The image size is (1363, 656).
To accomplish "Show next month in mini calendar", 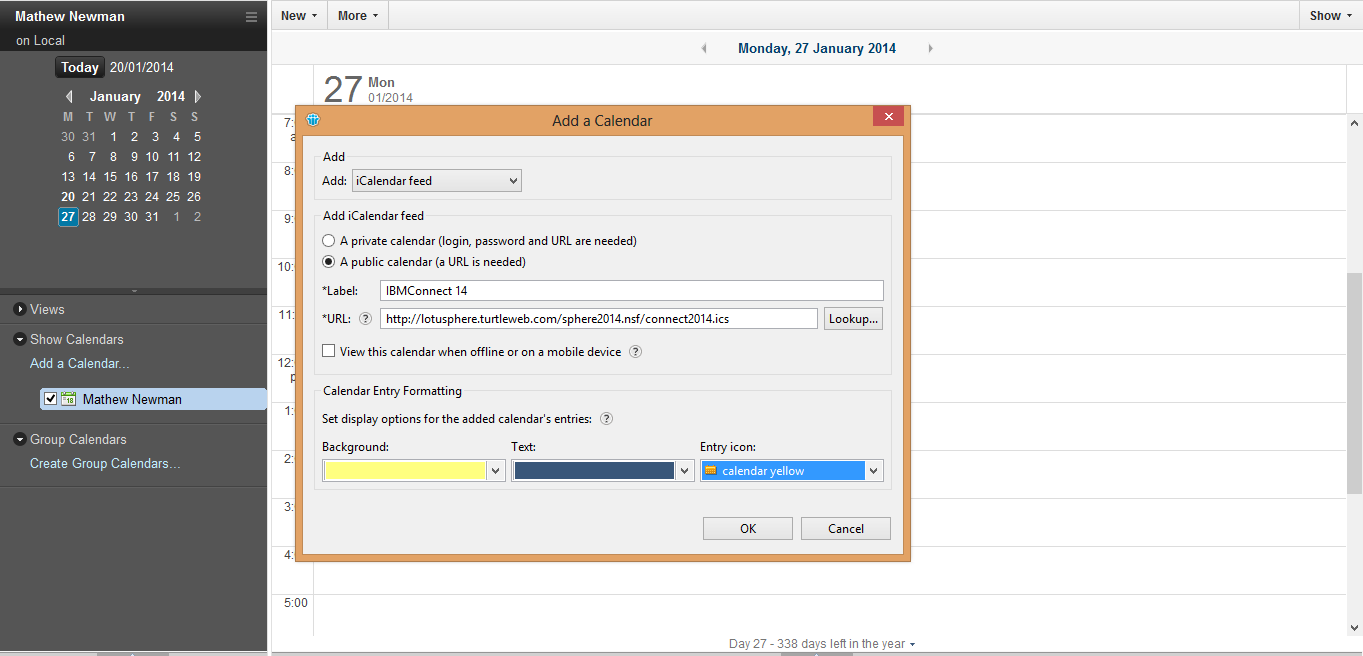I will click(x=198, y=97).
